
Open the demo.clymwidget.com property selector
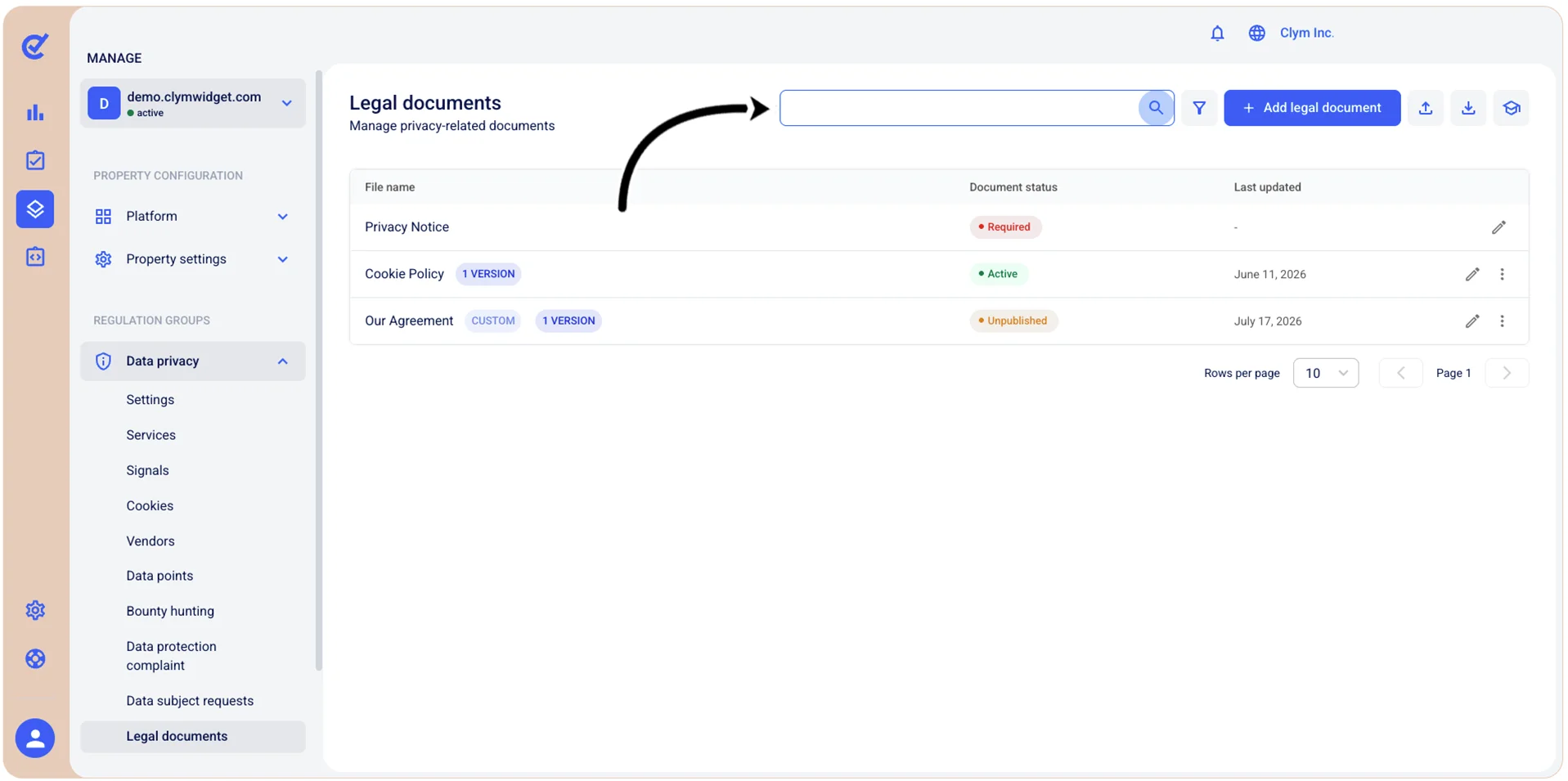[193, 103]
